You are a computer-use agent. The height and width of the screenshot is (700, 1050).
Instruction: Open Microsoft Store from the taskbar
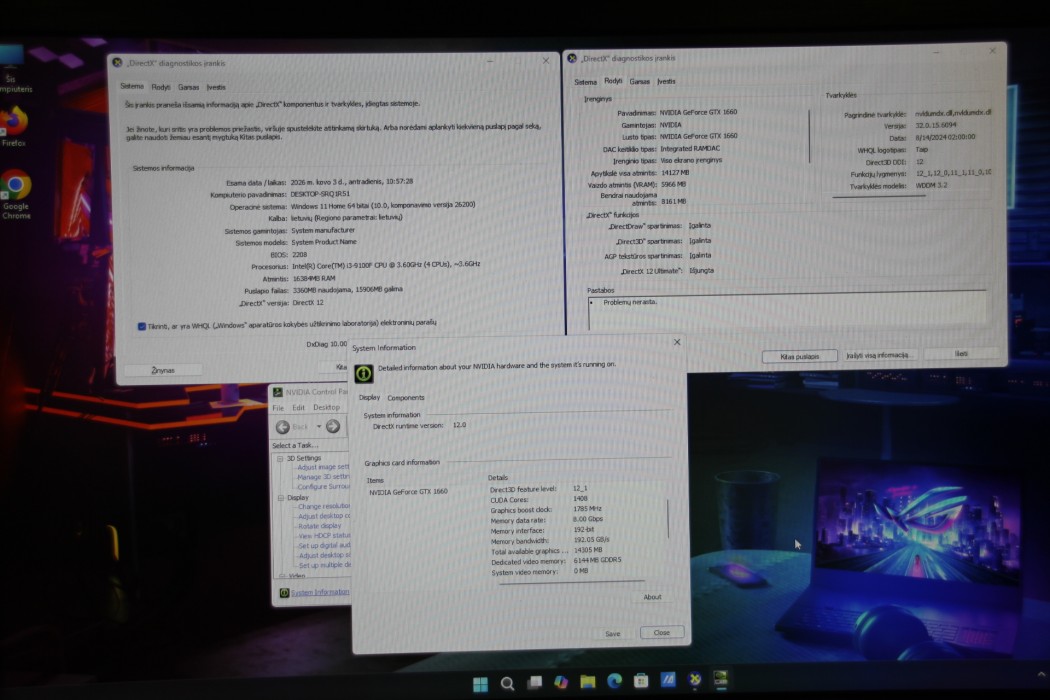tap(641, 683)
